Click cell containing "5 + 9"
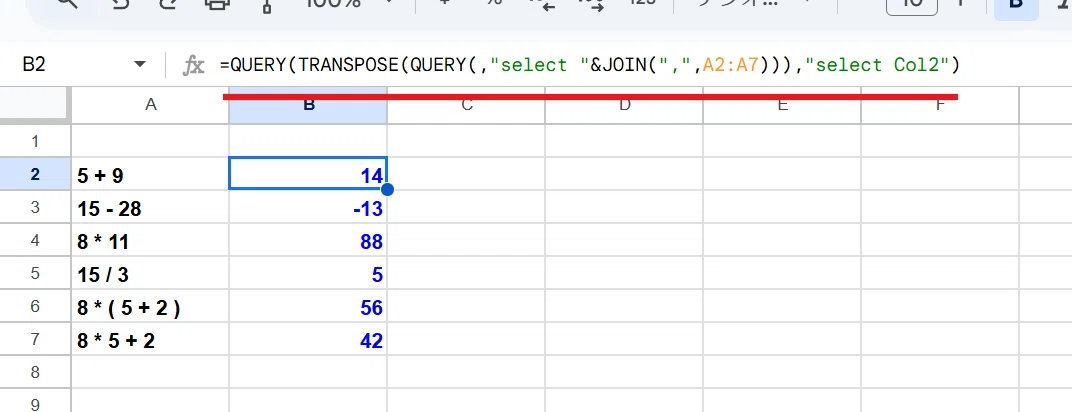This screenshot has width=1072, height=412. (150, 175)
